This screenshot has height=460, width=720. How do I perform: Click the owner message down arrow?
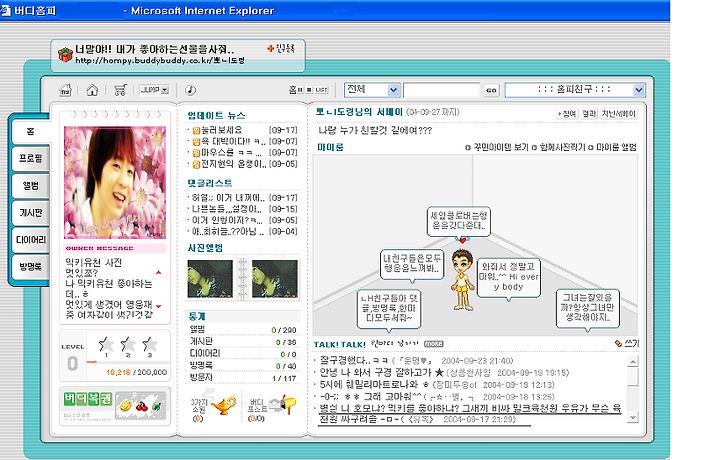point(159,306)
